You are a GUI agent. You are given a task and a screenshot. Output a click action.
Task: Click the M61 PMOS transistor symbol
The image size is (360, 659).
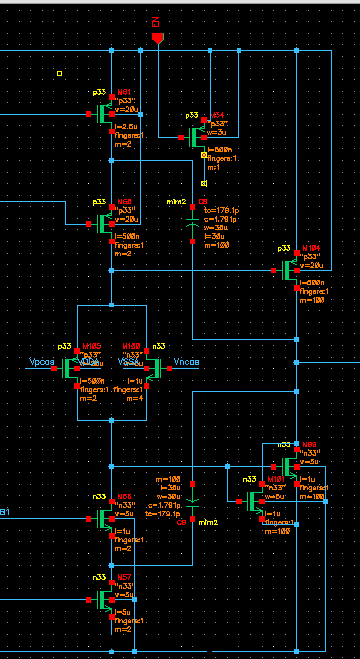(x=103, y=114)
